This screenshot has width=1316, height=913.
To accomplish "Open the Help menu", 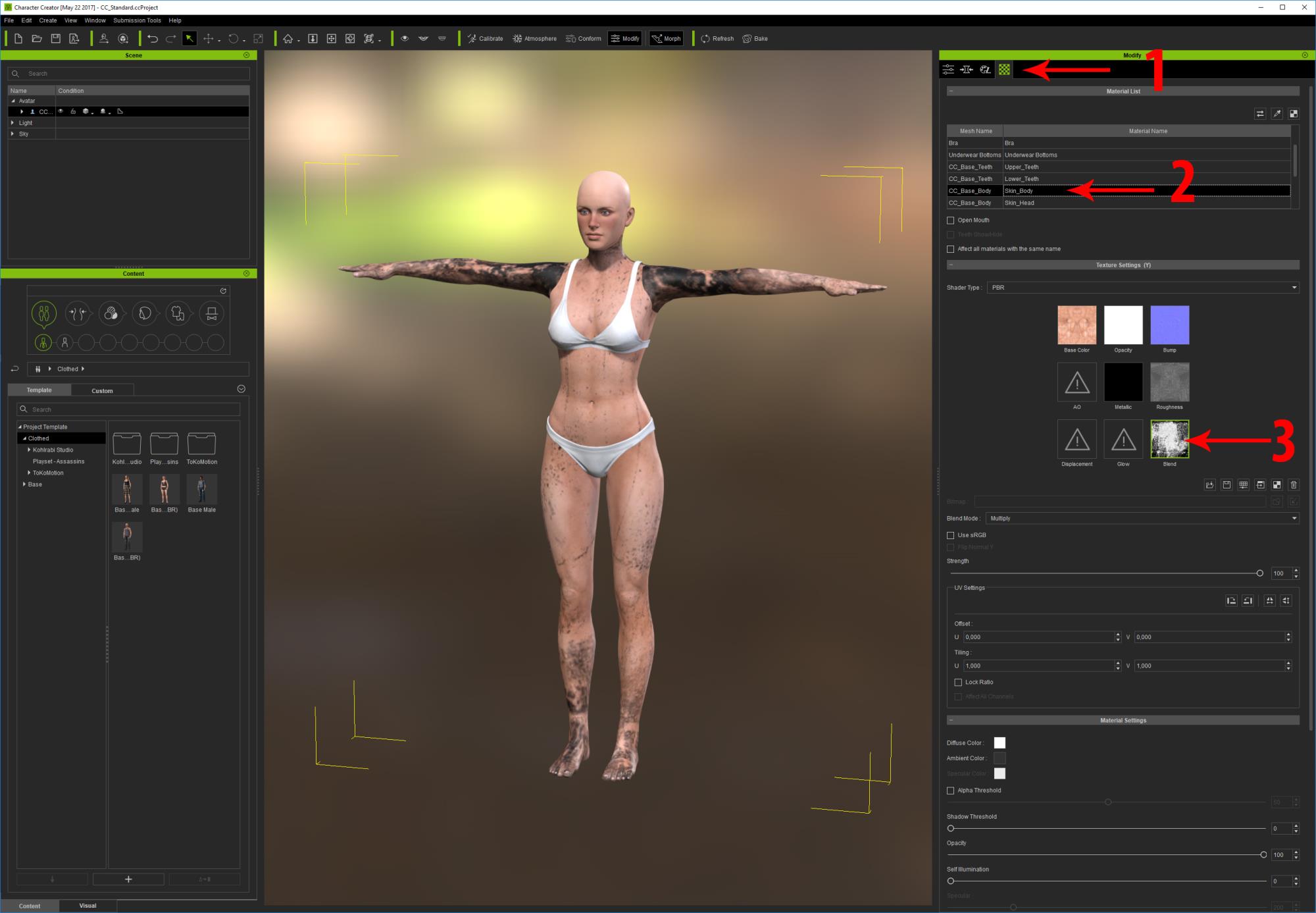I will (x=175, y=20).
